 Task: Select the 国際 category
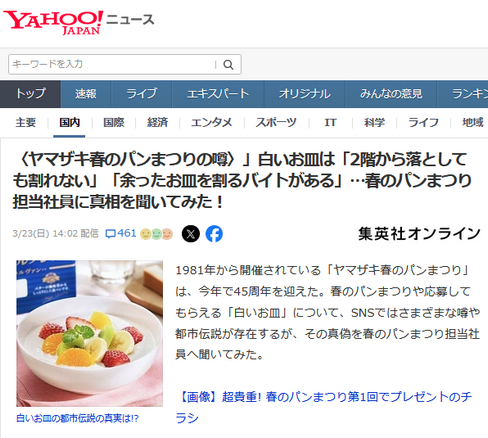pyautogui.click(x=114, y=123)
